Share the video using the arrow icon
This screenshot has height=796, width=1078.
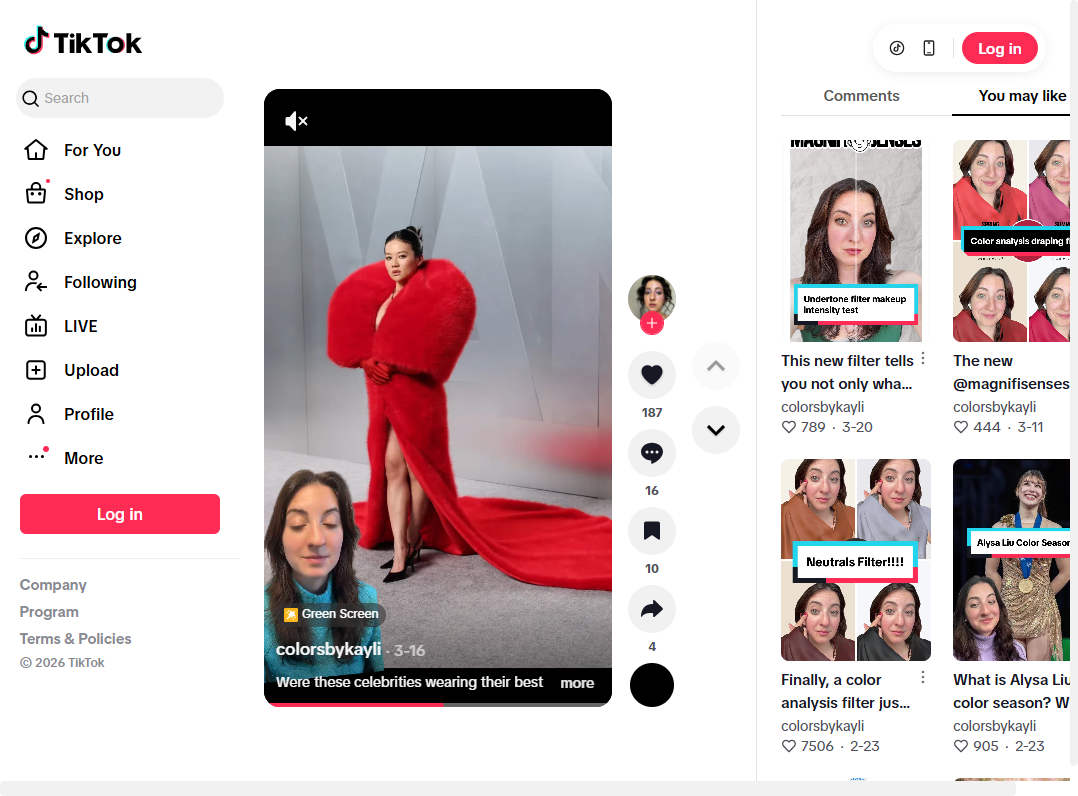click(x=651, y=609)
